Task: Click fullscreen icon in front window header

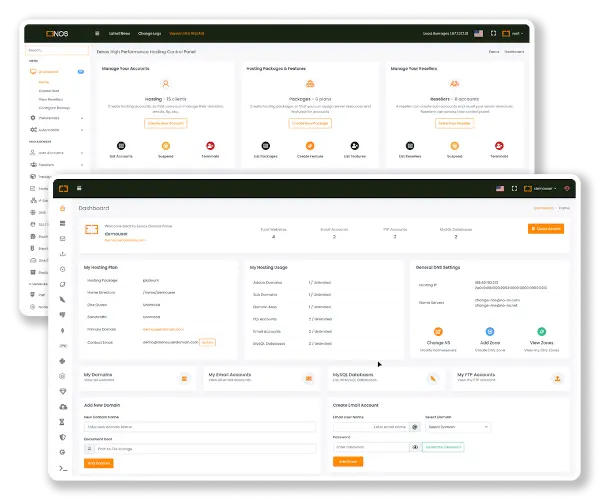Action: (514, 189)
